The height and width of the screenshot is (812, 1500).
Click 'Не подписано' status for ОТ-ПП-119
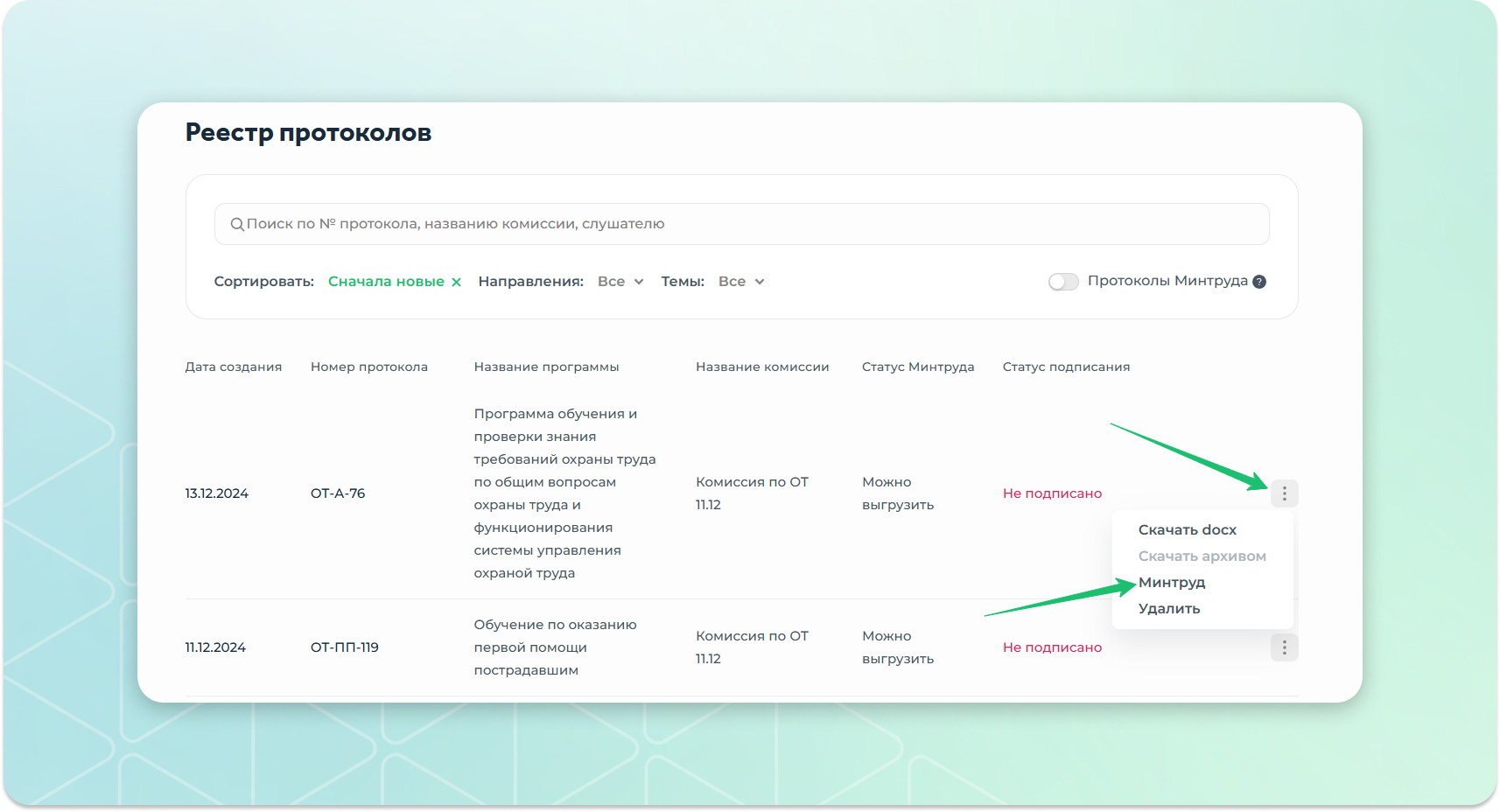click(1052, 647)
